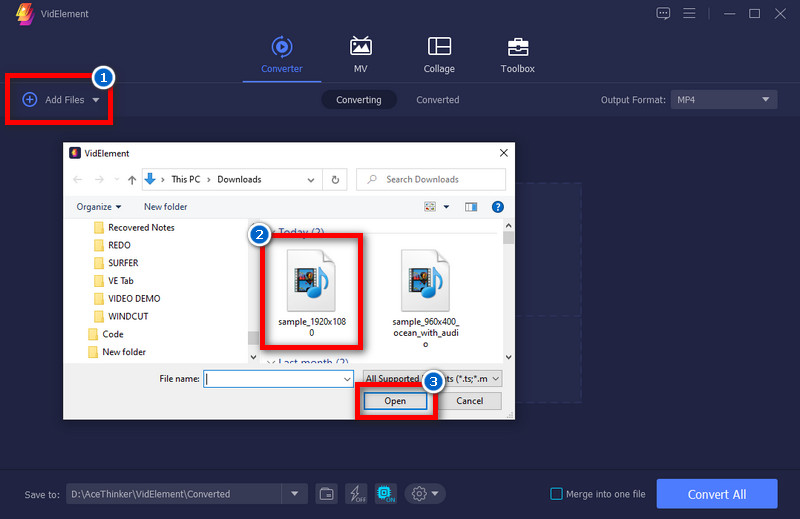The width and height of the screenshot is (800, 519).
Task: Open the dialog help question-mark icon
Action: point(497,207)
